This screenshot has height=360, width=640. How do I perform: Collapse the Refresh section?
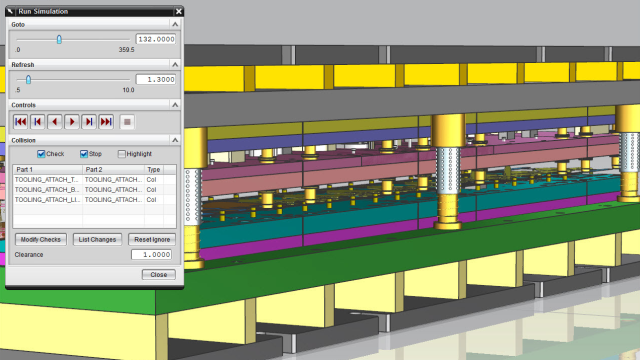coord(175,64)
